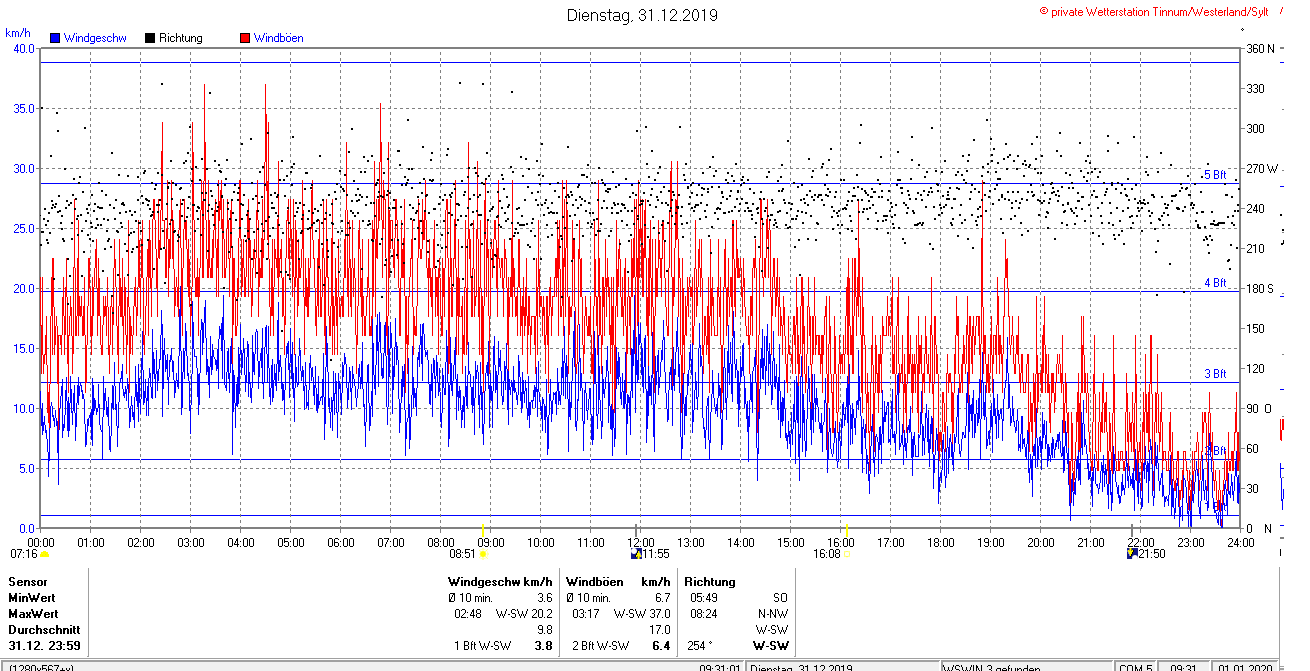The image size is (1310, 671).
Task: Click the 90 O direction axis label
Action: 1257,408
